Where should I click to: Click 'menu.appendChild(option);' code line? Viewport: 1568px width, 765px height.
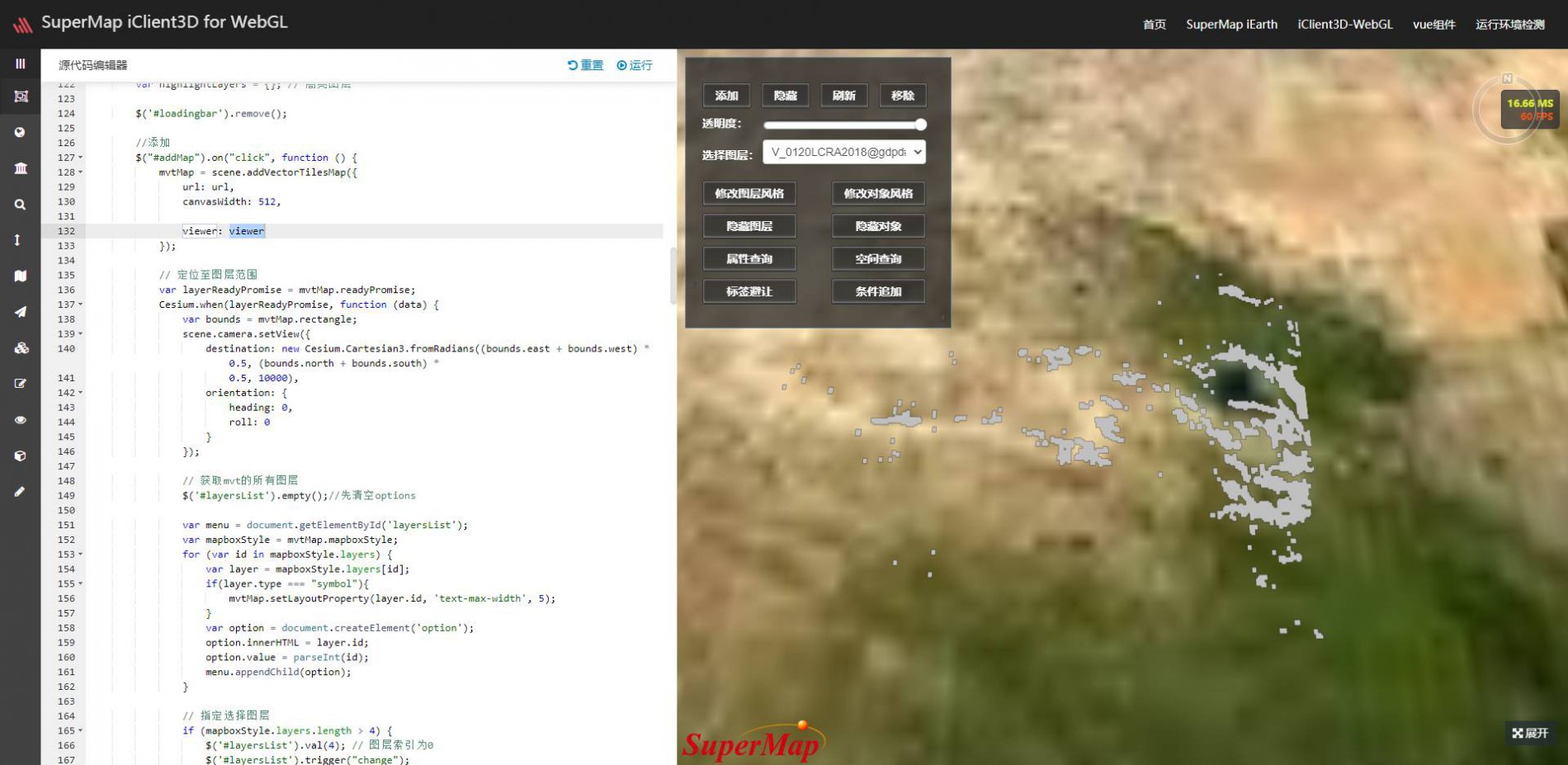[x=278, y=673]
